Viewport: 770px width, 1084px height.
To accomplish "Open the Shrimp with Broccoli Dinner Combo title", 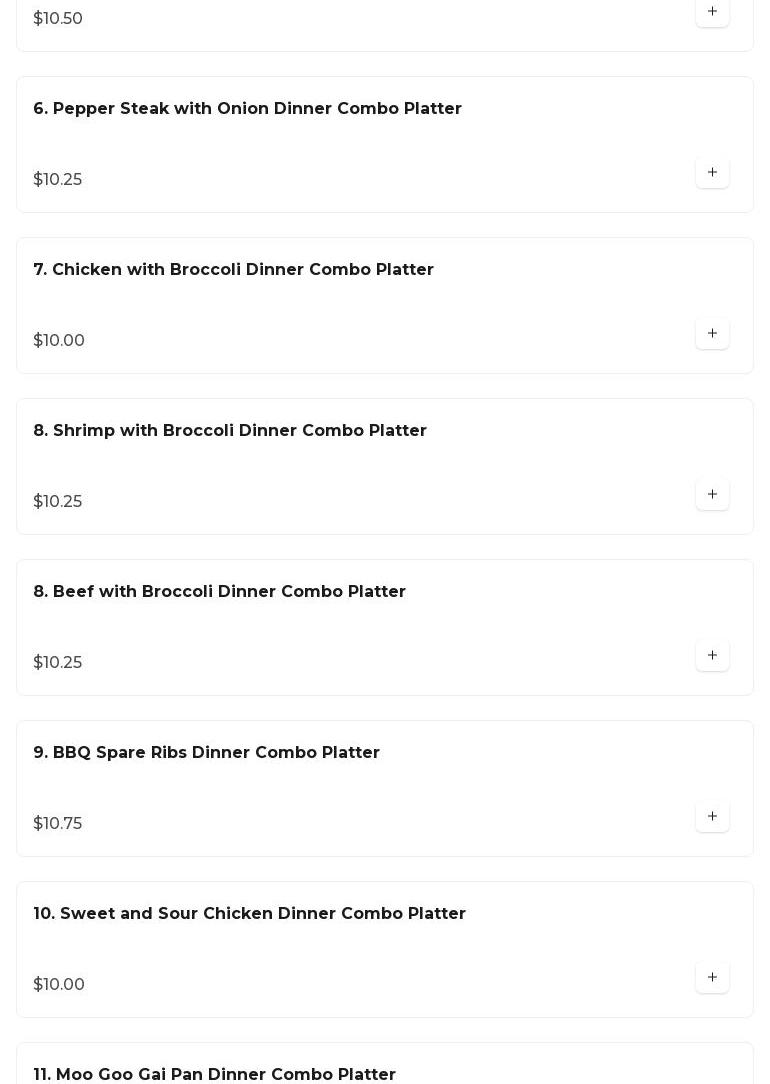I will 230,430.
